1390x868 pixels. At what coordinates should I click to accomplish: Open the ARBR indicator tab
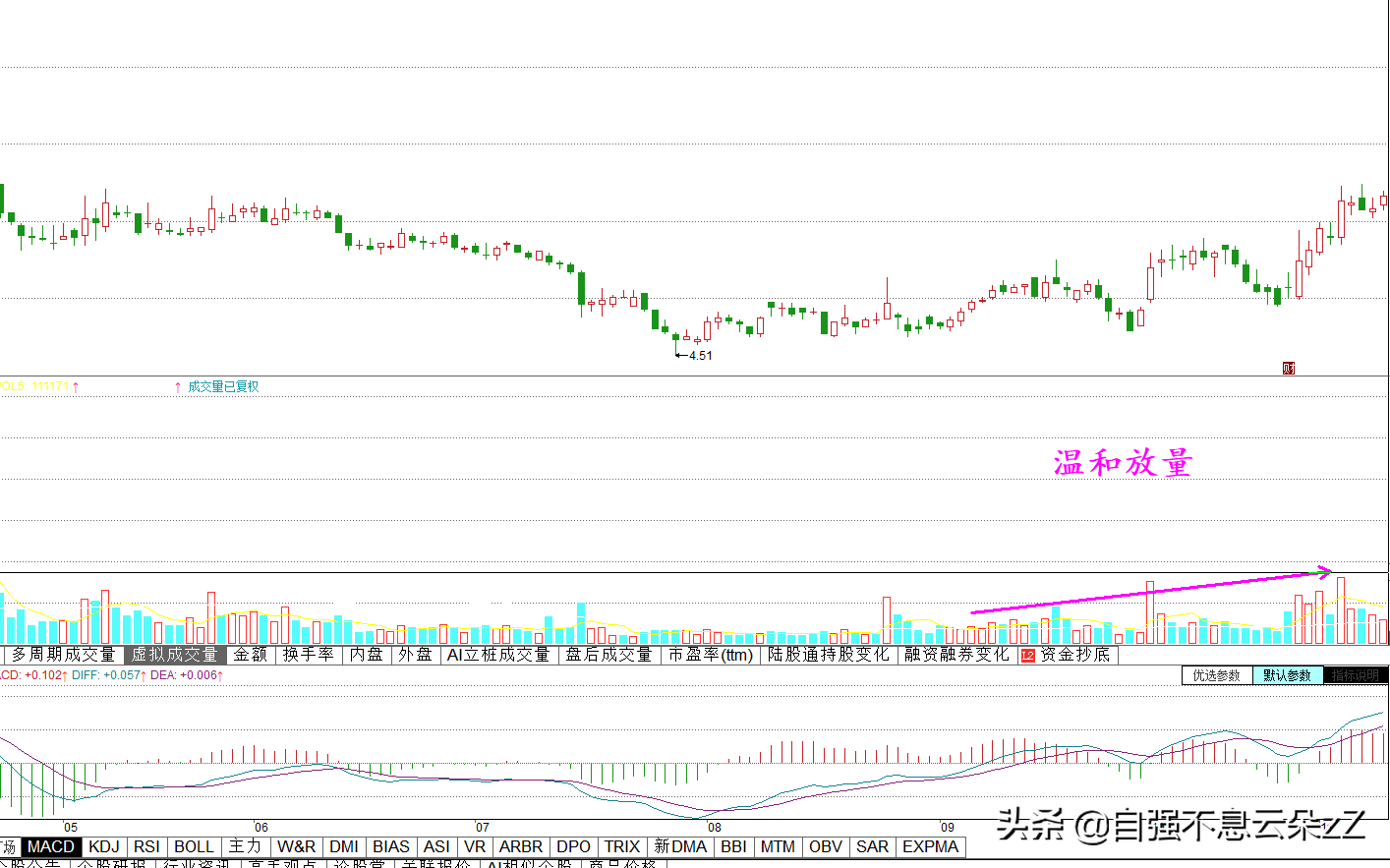[521, 846]
